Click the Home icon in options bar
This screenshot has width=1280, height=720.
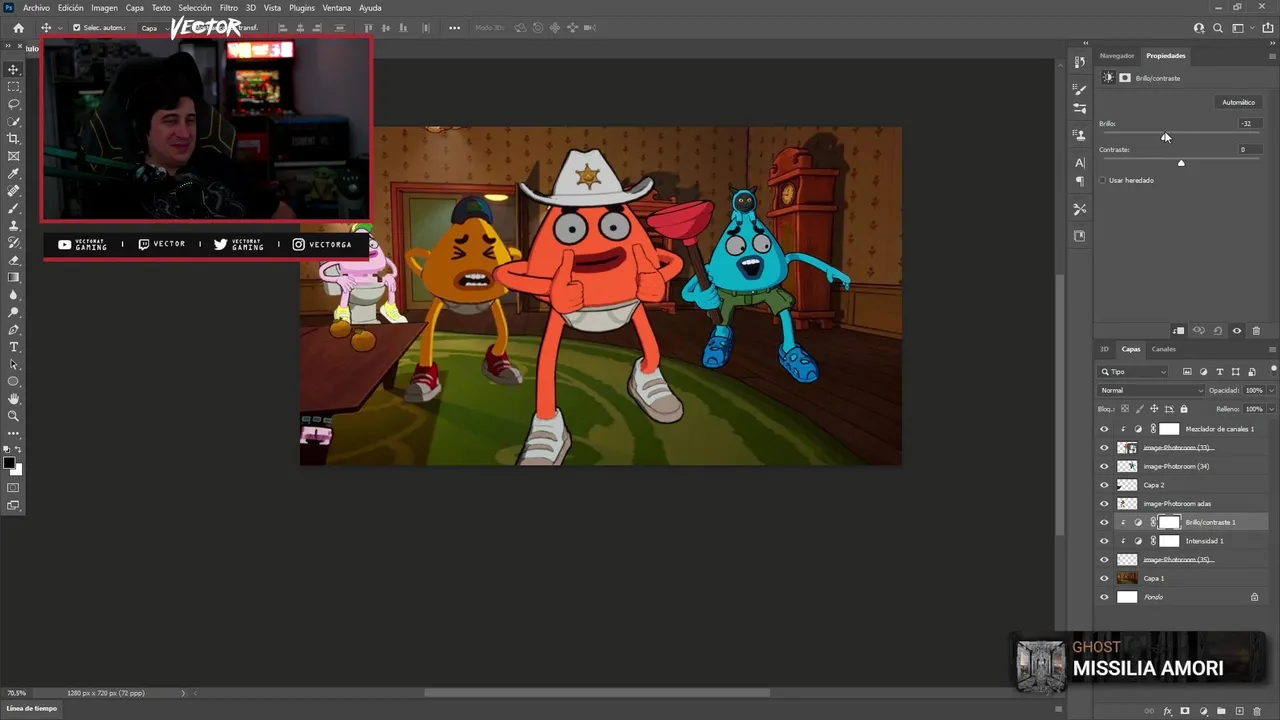click(18, 28)
